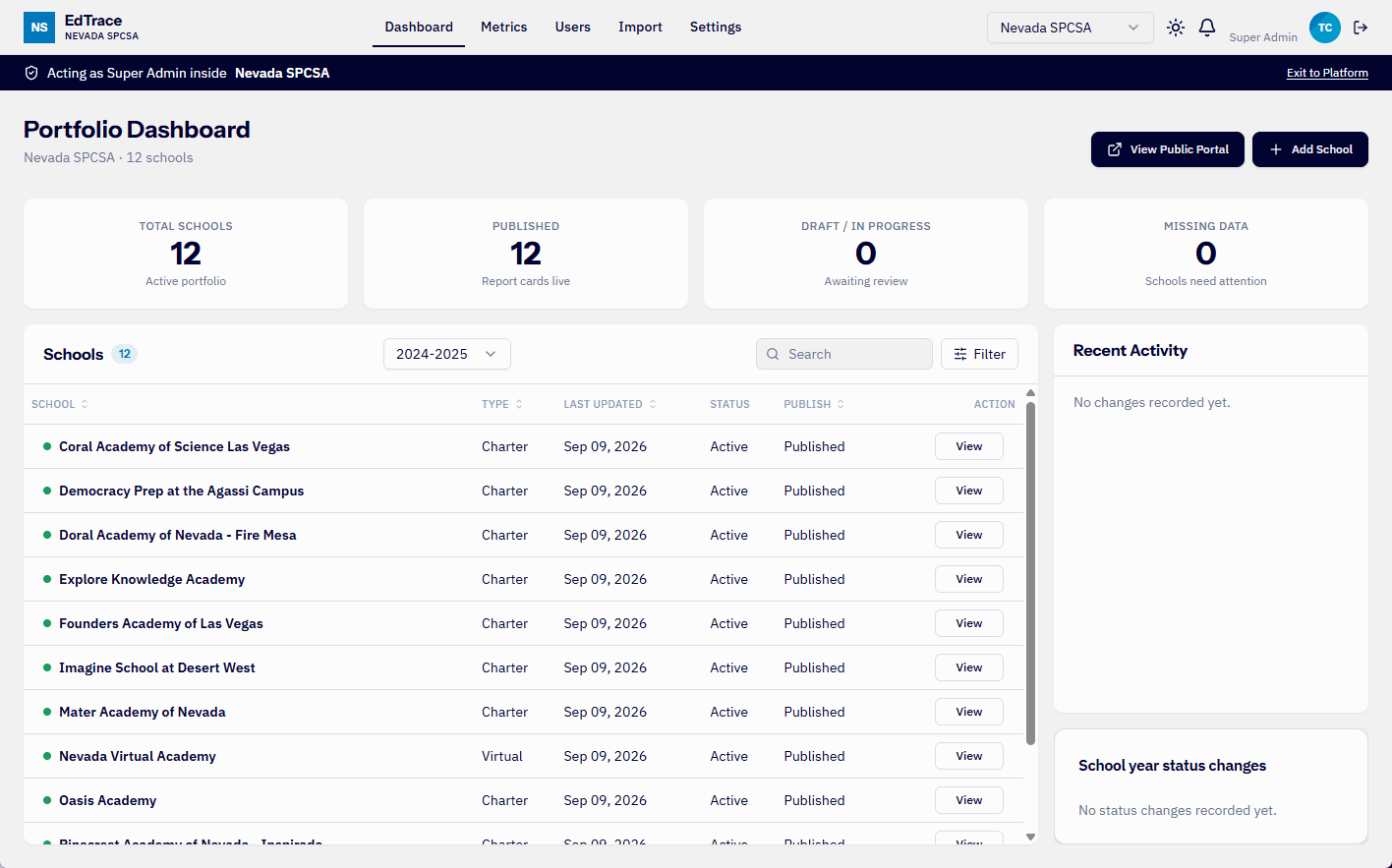This screenshot has width=1392, height=868.
Task: Open the Dashboard tab
Action: point(419,28)
